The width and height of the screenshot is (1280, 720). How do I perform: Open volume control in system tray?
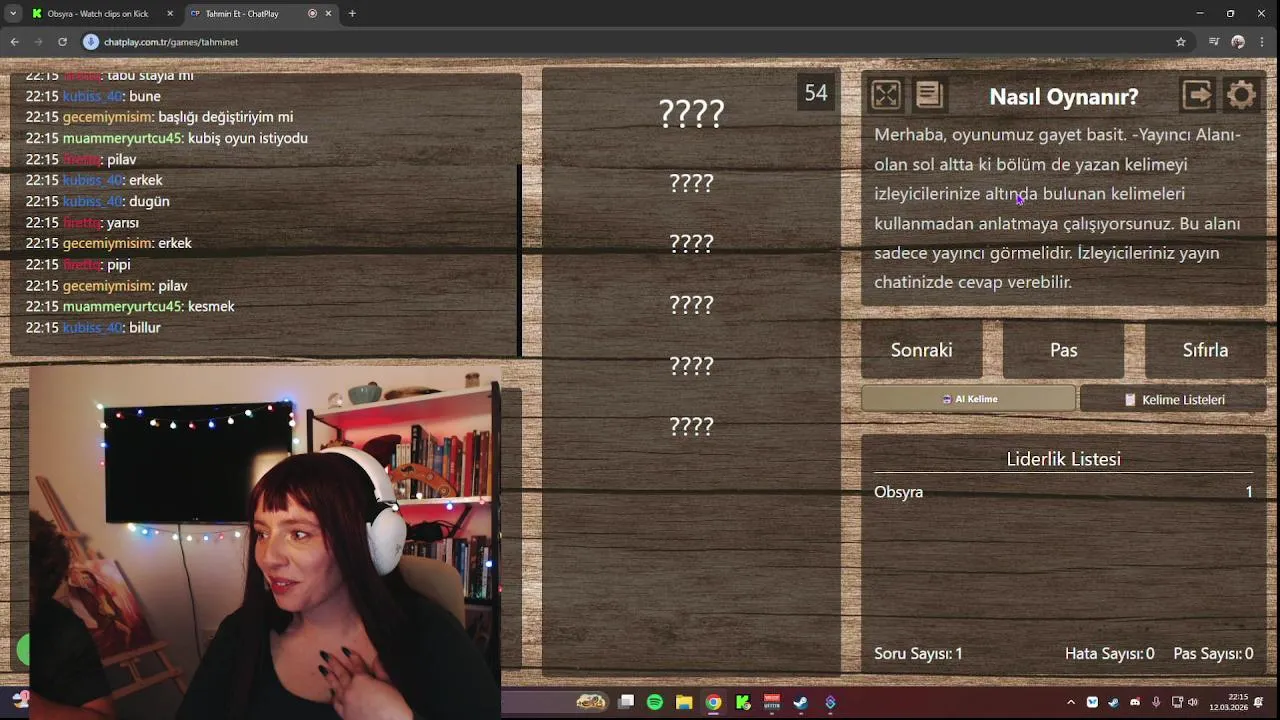click(x=1192, y=702)
